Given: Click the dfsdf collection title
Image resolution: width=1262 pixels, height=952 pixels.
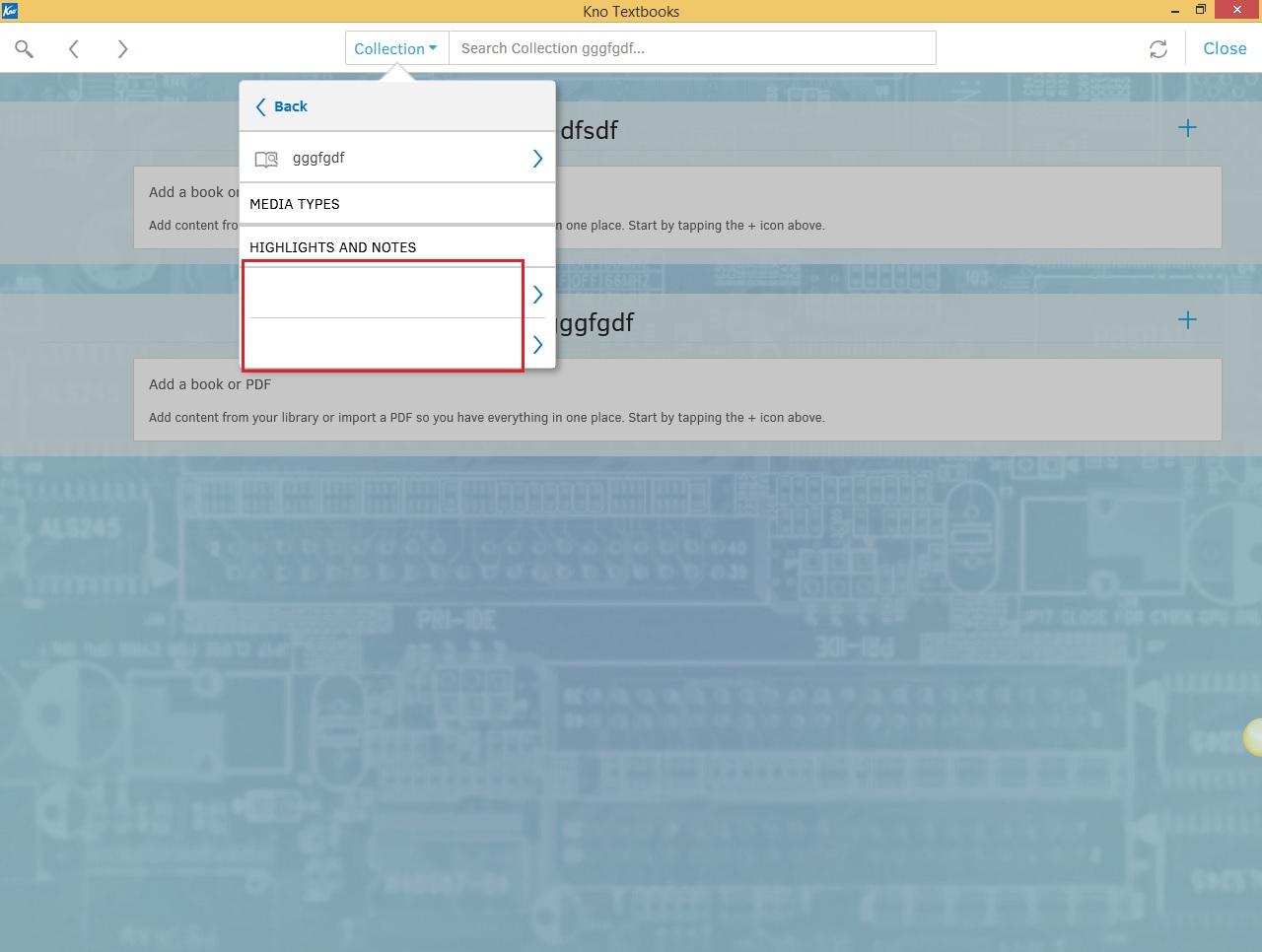Looking at the screenshot, I should 589,130.
